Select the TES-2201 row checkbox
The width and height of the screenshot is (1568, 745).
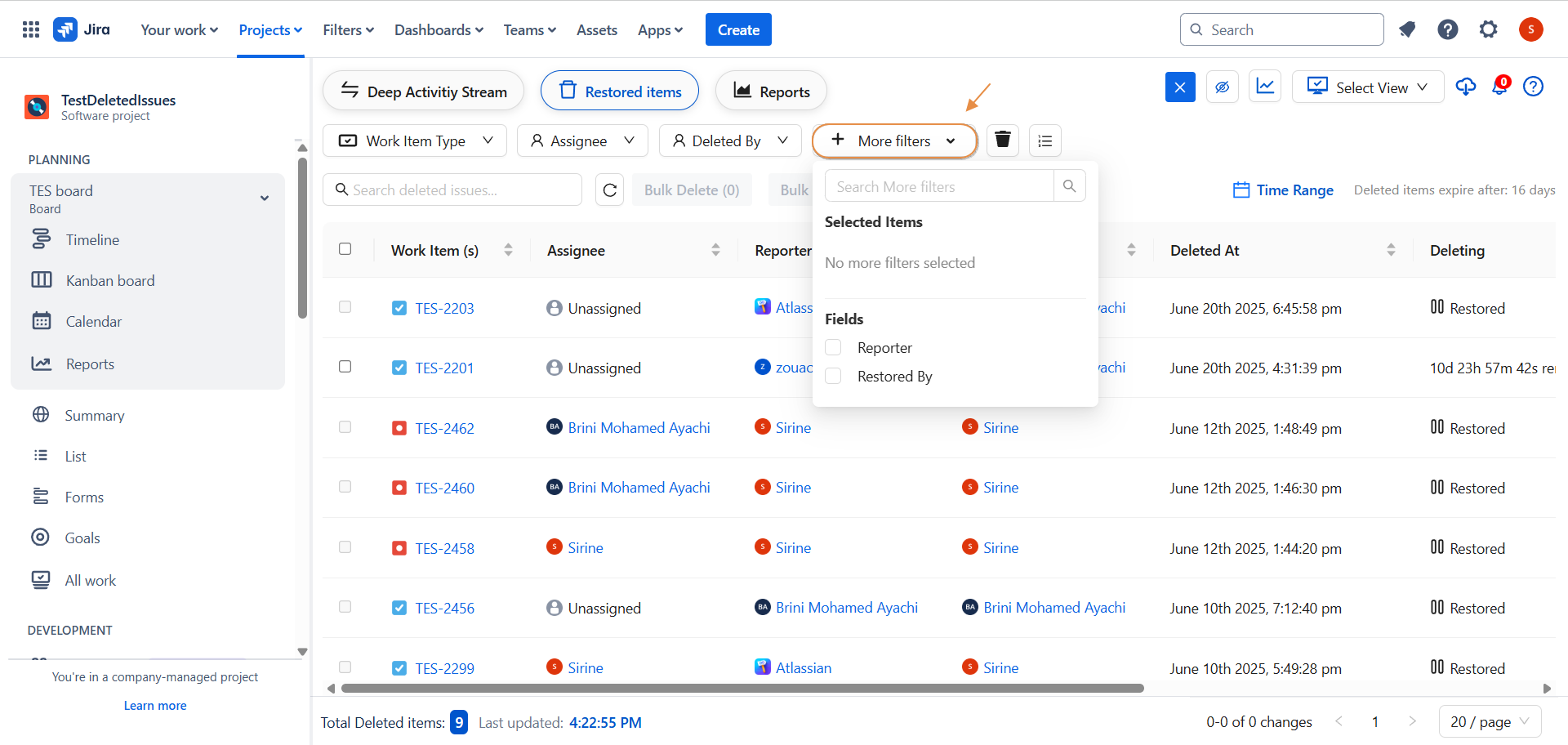click(x=345, y=367)
